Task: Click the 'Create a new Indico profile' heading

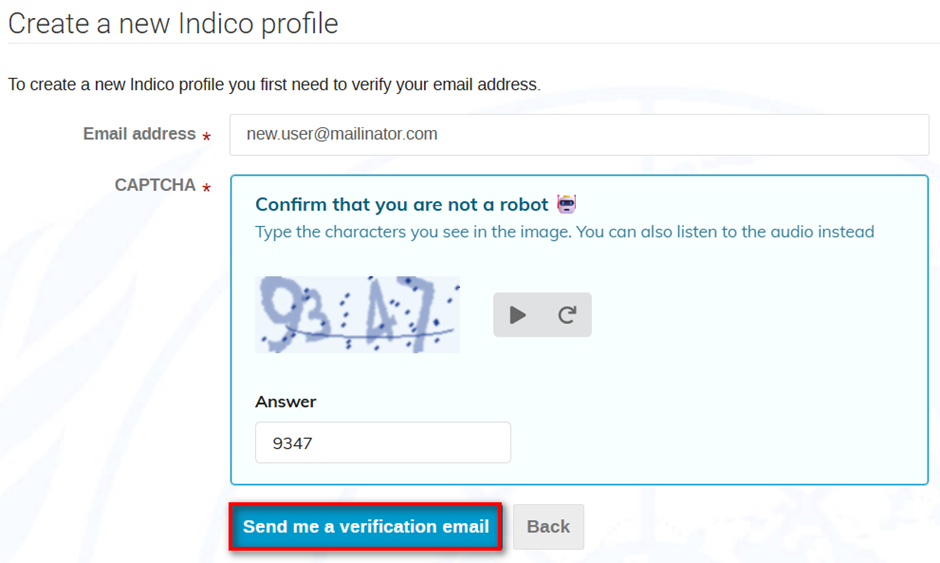Action: [173, 24]
